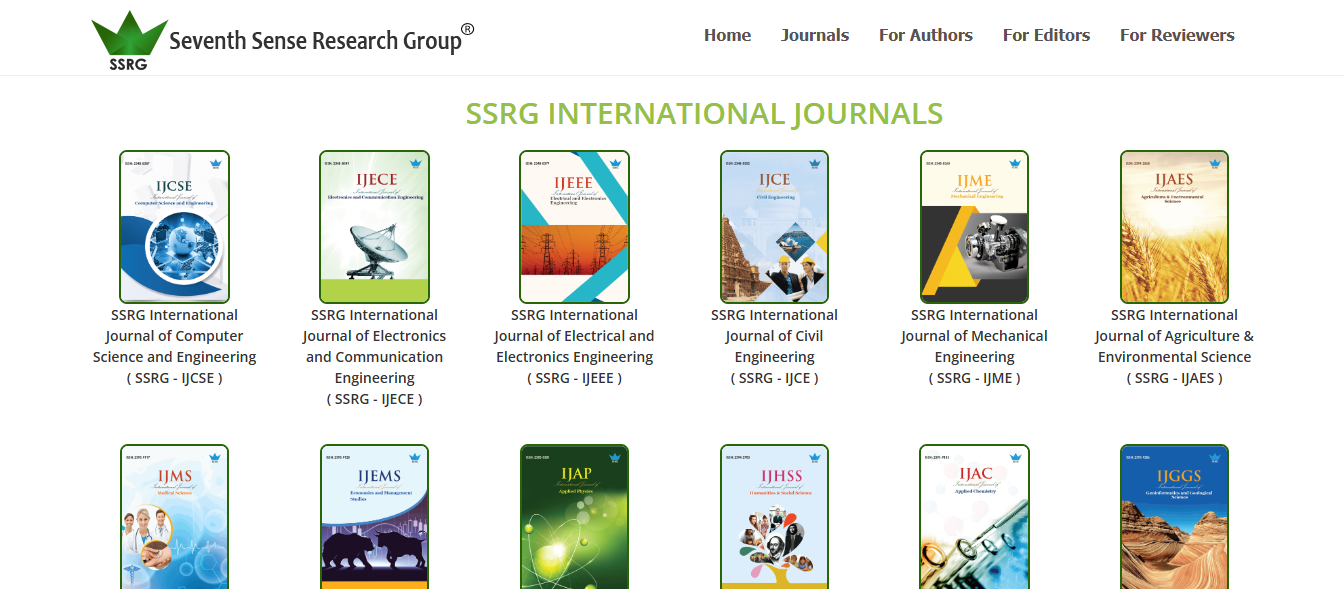
Task: Open the Journals menu
Action: pyautogui.click(x=815, y=35)
